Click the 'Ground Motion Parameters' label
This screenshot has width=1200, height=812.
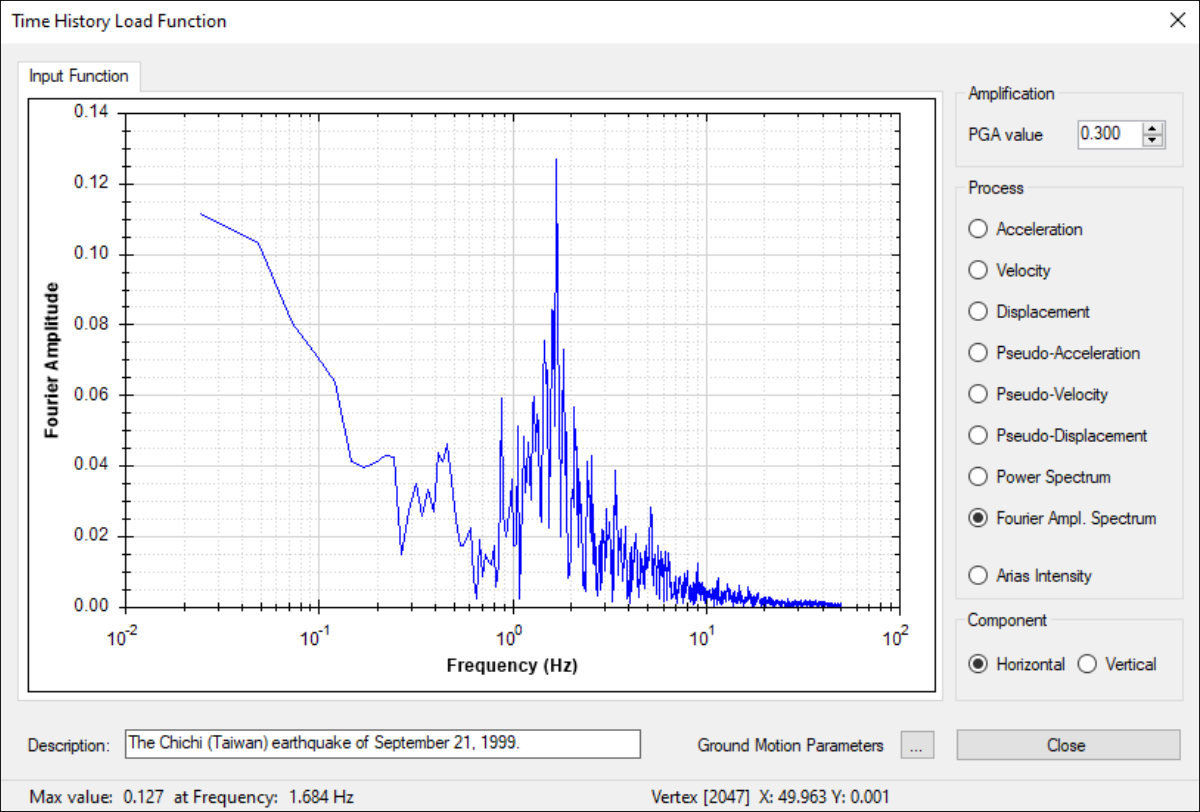[x=791, y=745]
